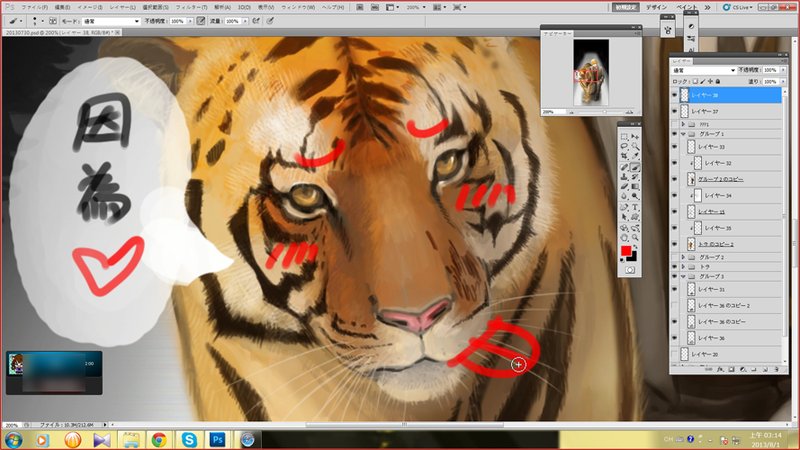
Task: Click the CS Live button
Action: pos(737,7)
